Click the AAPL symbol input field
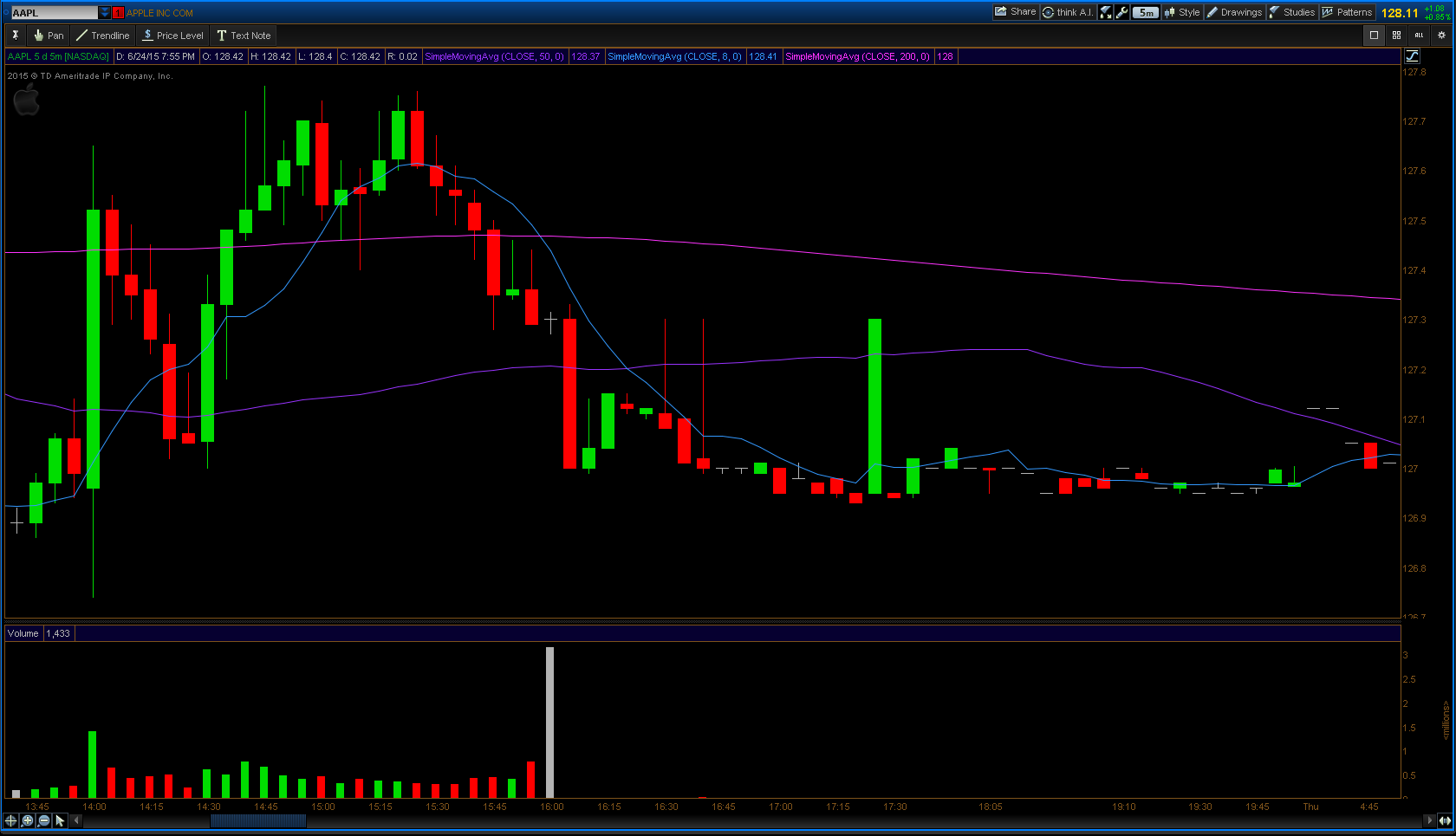This screenshot has width=1456, height=836. pos(54,13)
